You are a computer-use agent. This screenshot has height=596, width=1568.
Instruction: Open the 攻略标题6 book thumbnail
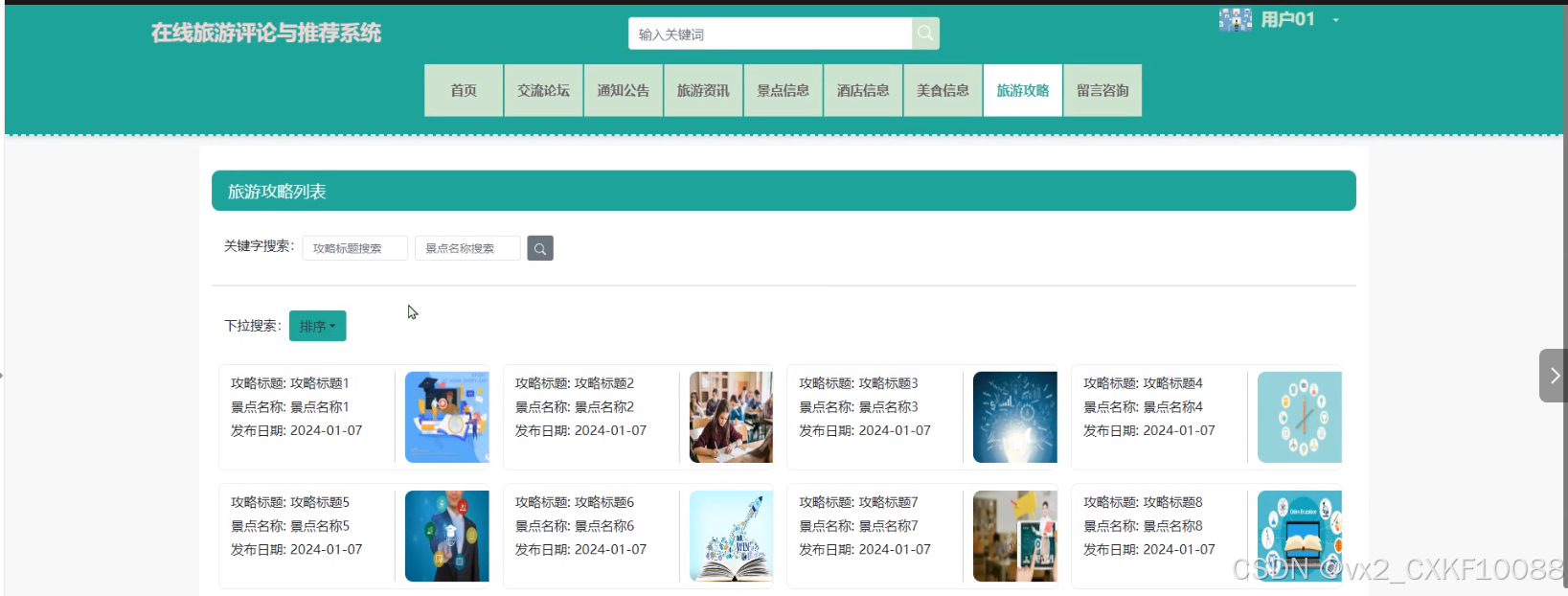[731, 536]
